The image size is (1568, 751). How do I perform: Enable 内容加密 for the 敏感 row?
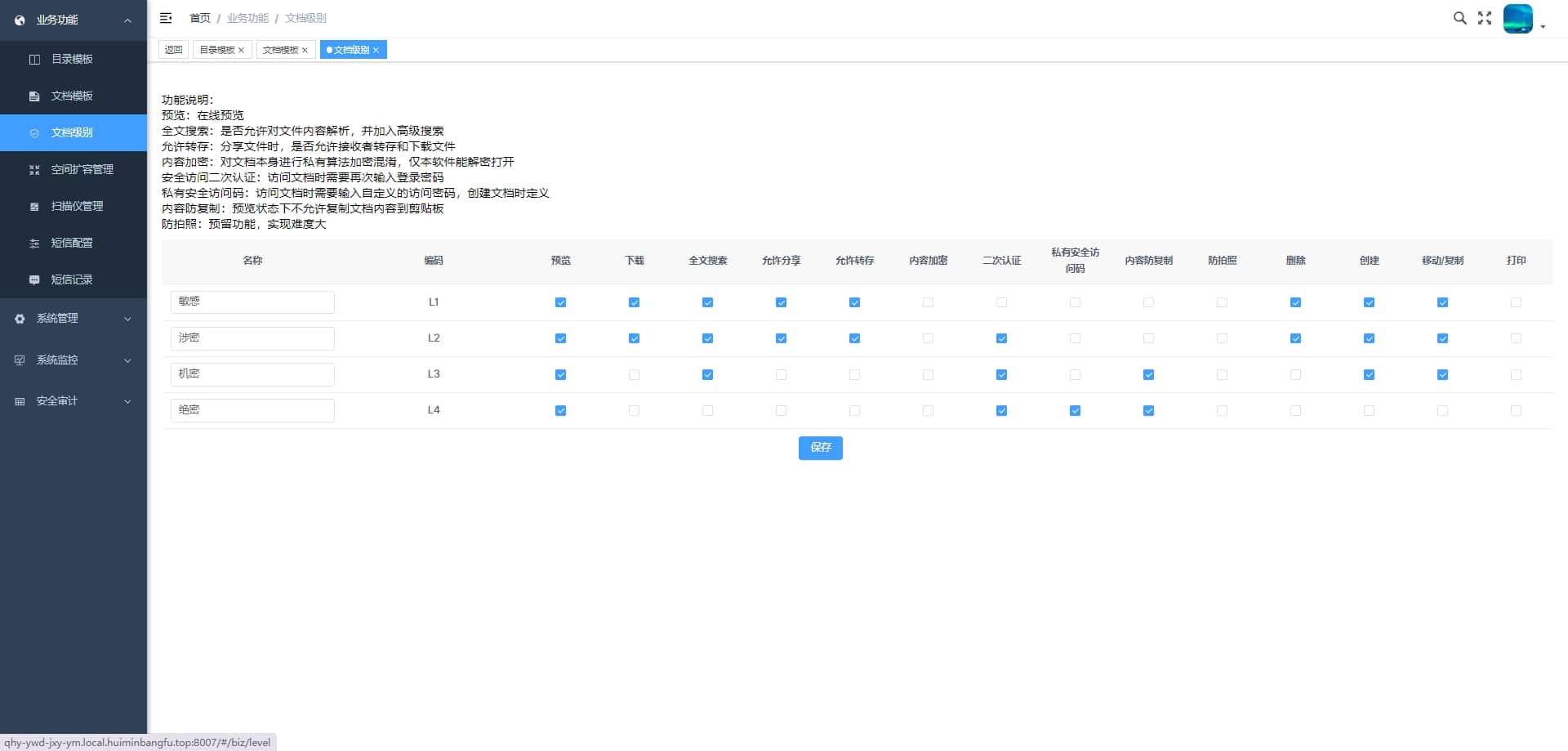(x=928, y=302)
